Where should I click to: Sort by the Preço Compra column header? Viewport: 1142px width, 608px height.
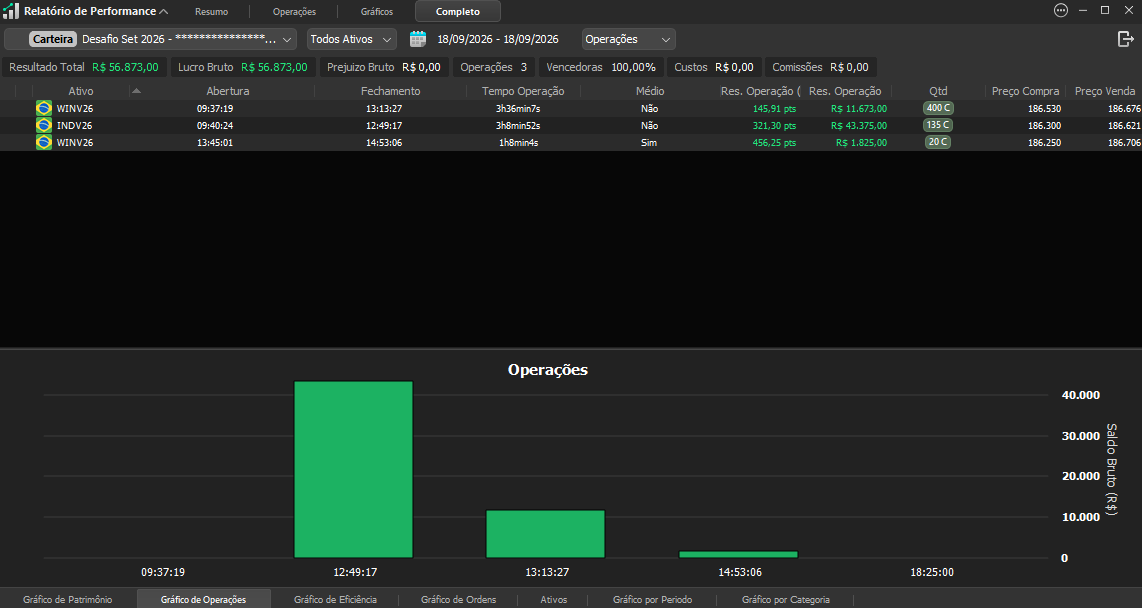pos(1025,91)
